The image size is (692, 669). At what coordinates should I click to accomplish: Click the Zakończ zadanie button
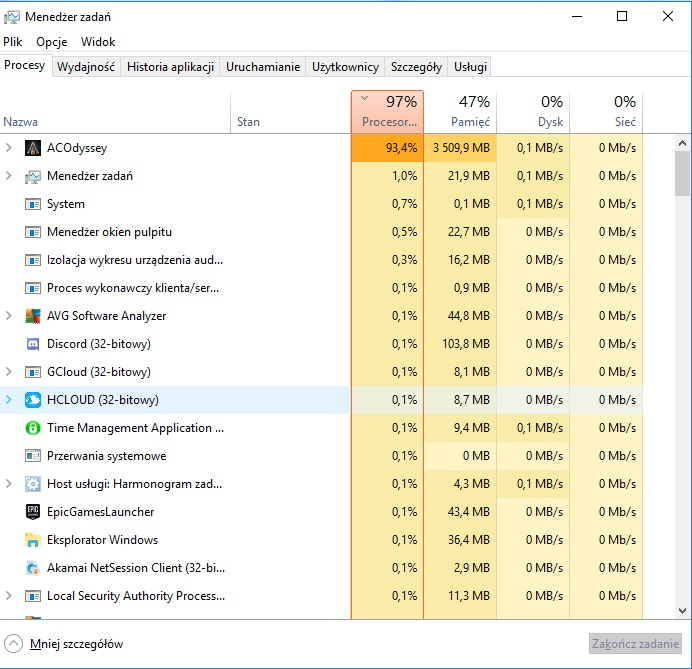click(635, 644)
